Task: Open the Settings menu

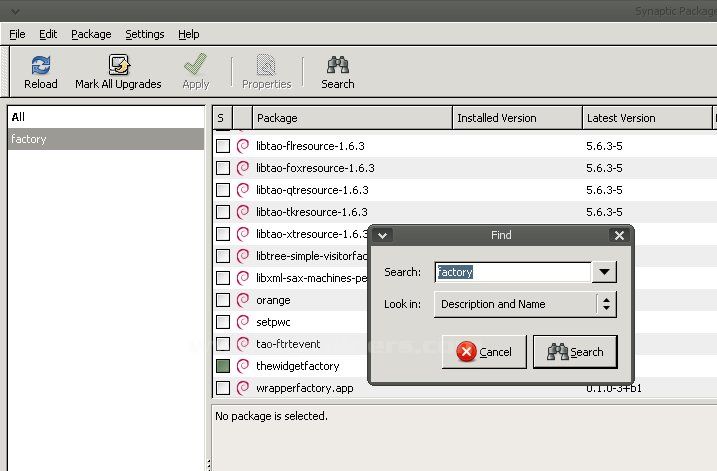Action: pos(144,34)
